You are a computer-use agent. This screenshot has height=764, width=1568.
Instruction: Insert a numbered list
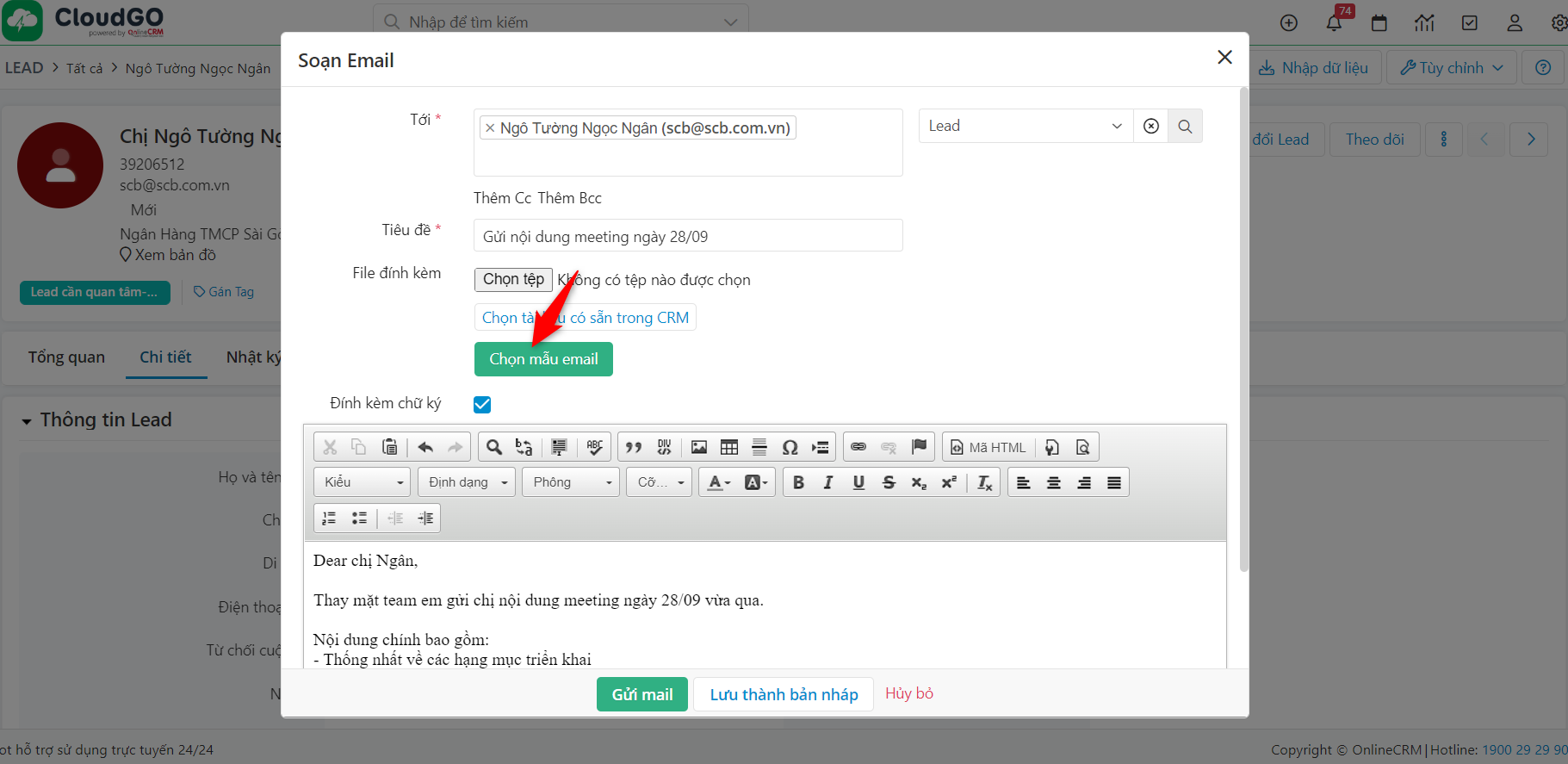coord(329,518)
